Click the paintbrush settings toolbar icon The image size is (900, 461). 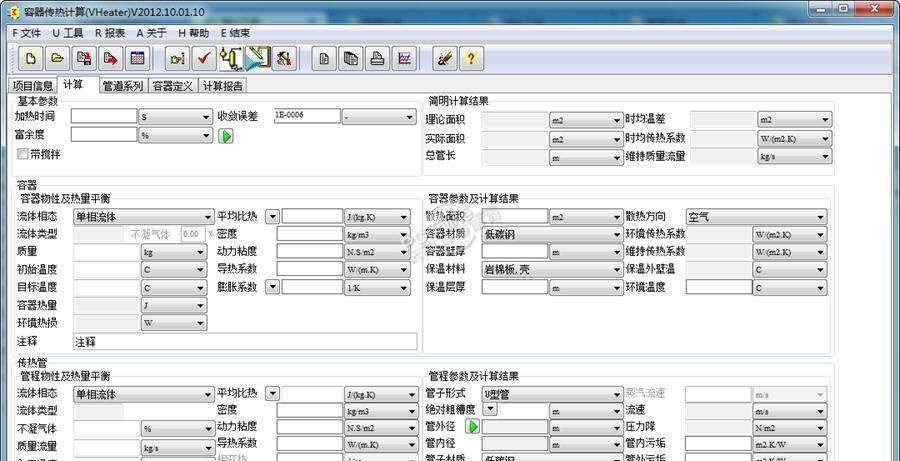[445, 59]
